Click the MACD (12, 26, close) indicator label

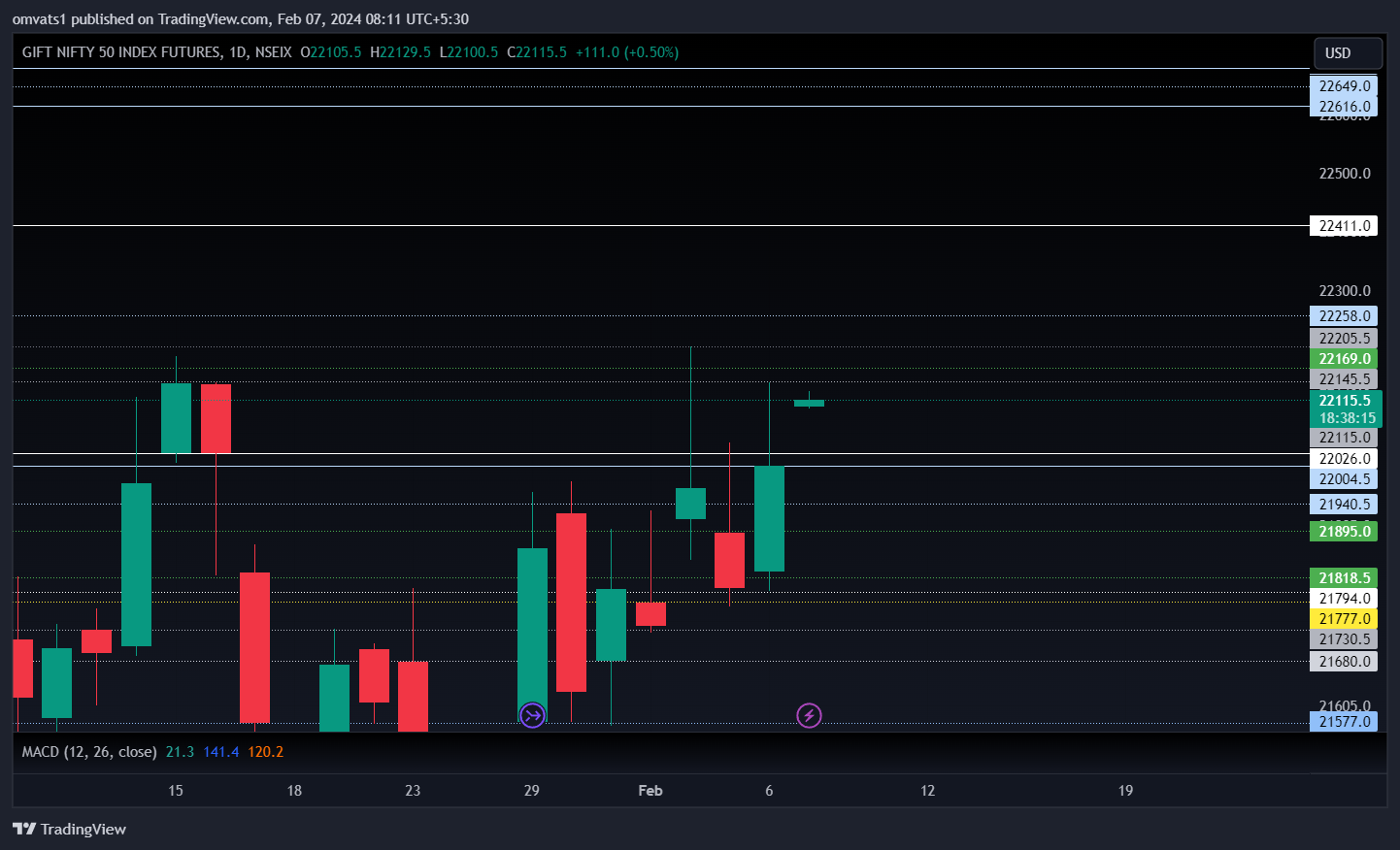[x=89, y=752]
